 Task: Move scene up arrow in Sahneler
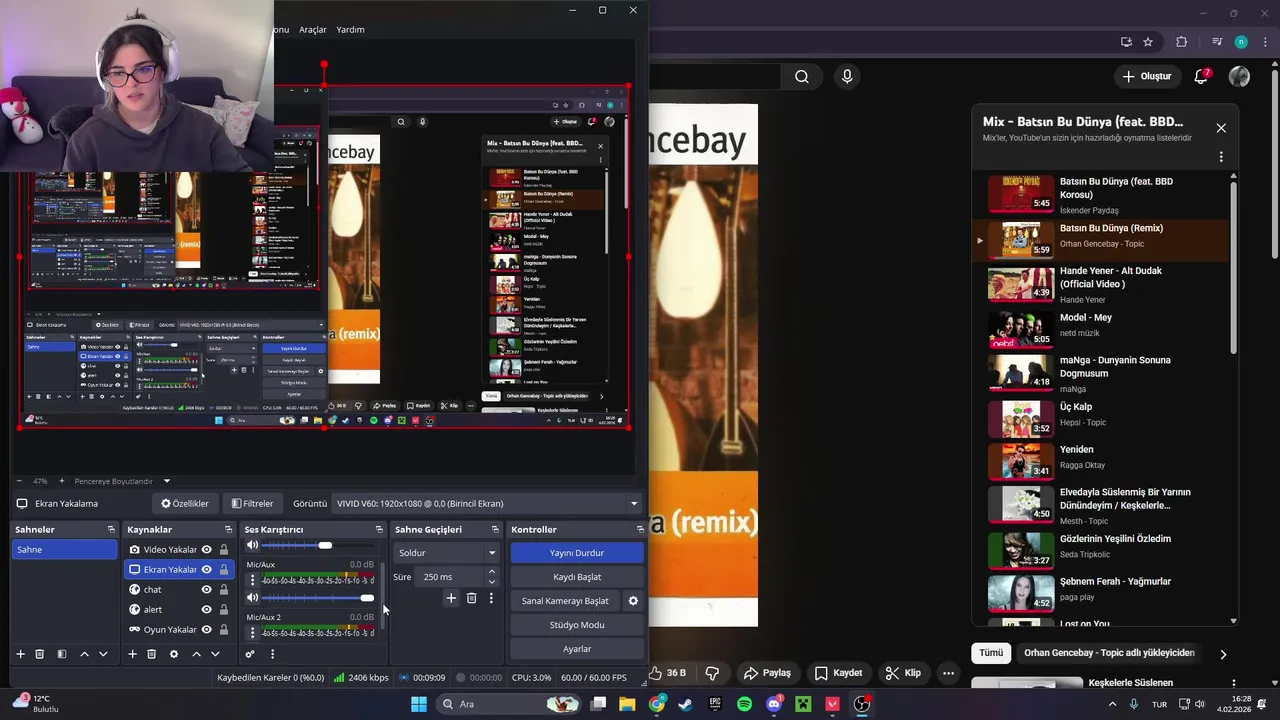pyautogui.click(x=84, y=654)
